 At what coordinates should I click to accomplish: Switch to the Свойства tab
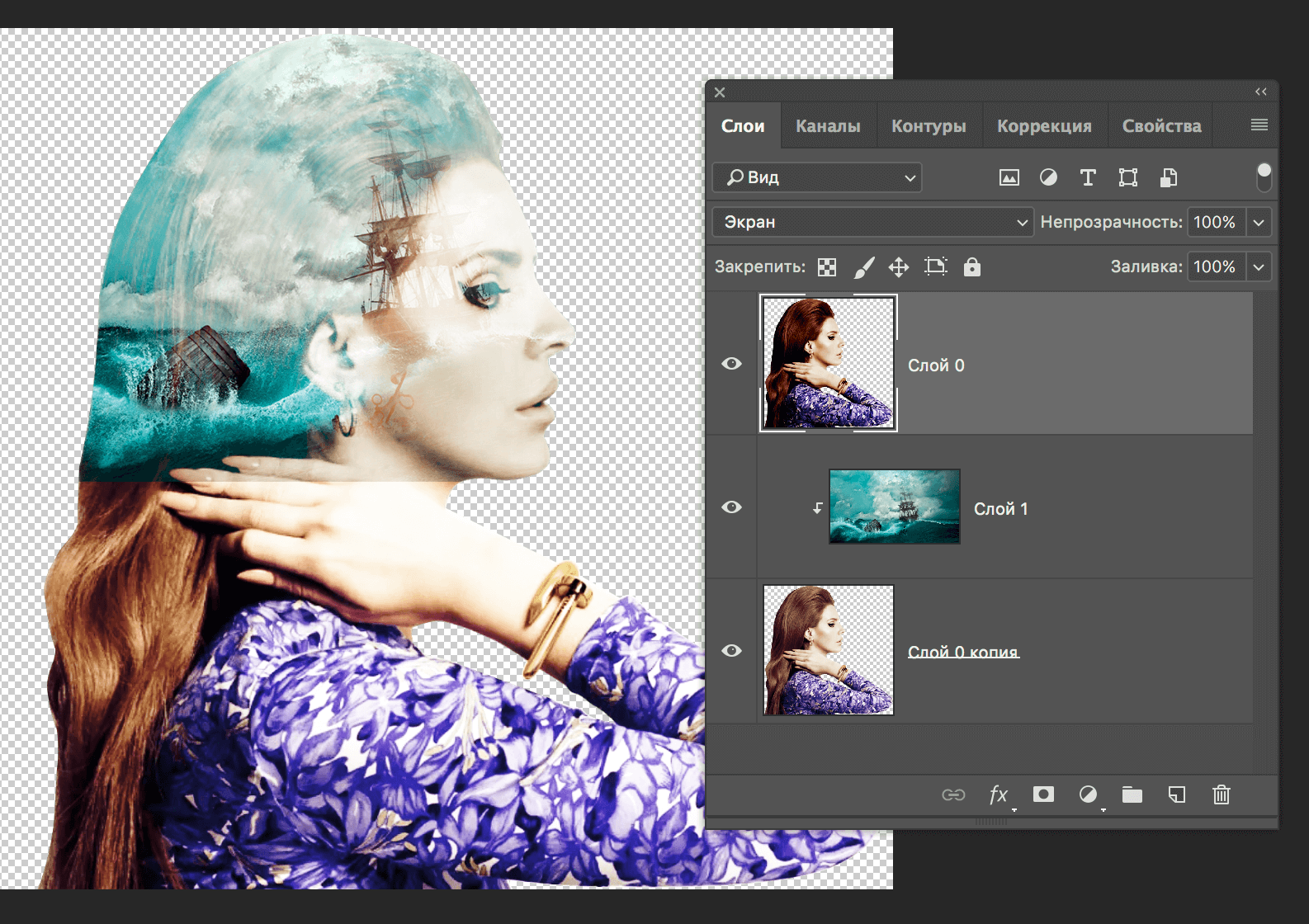pyautogui.click(x=1161, y=126)
